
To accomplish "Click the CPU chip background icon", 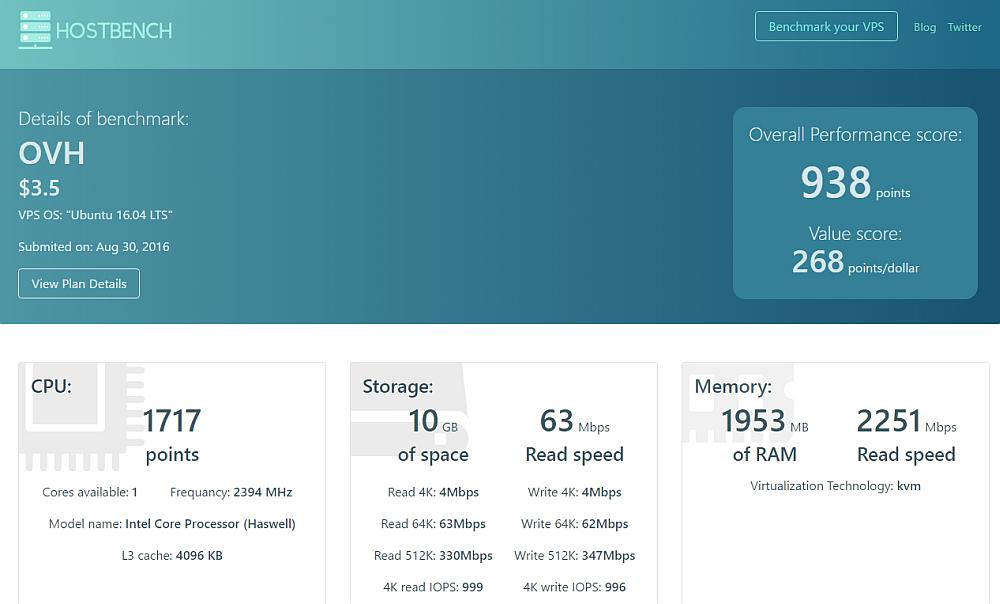I will coord(81,416).
